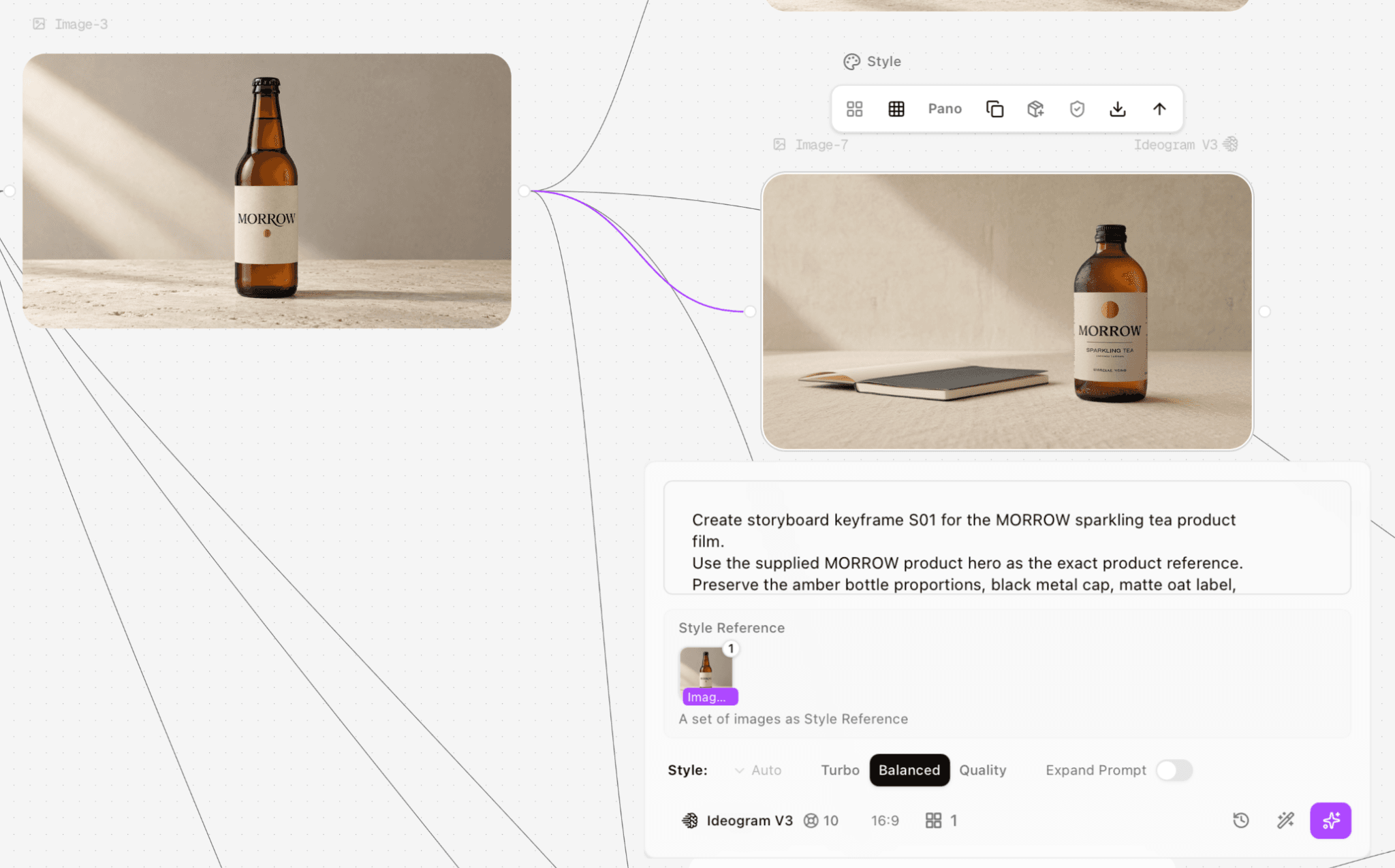Click the 3D cube add icon
The width and height of the screenshot is (1395, 868).
1035,109
